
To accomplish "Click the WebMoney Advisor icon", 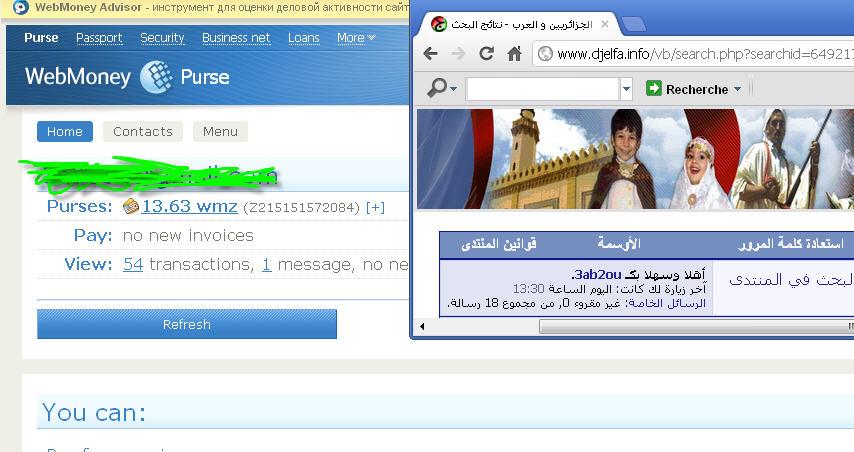I will (20, 8).
